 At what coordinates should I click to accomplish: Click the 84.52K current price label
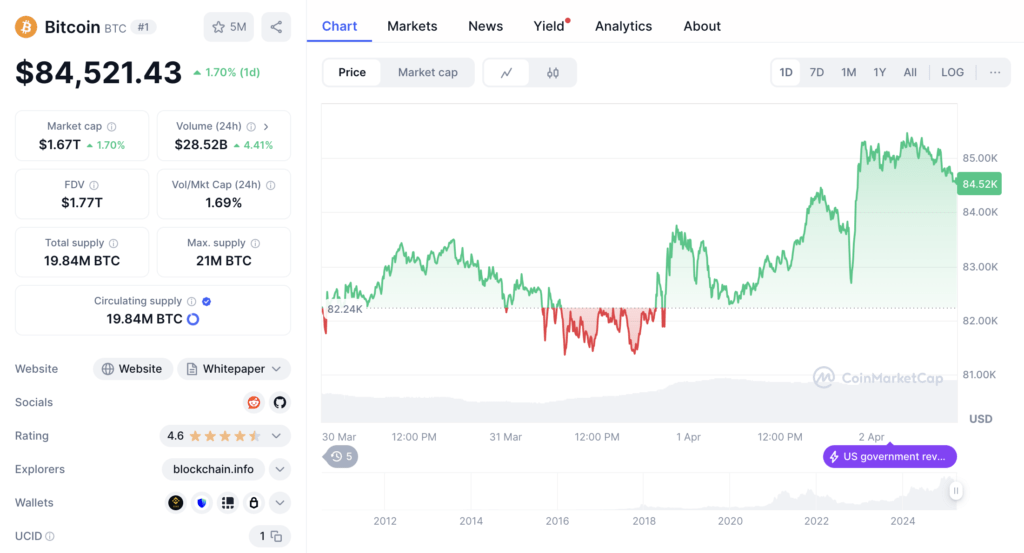pyautogui.click(x=979, y=184)
